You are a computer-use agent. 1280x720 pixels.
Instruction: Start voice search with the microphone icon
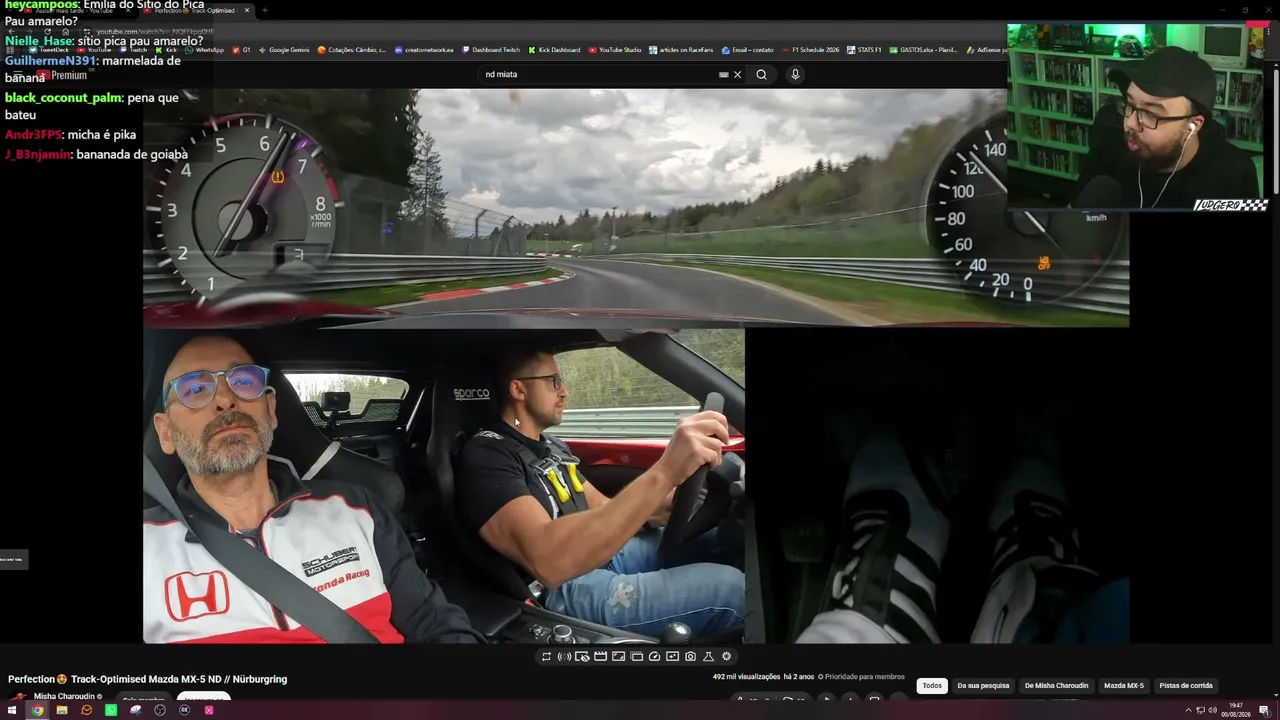tap(795, 74)
